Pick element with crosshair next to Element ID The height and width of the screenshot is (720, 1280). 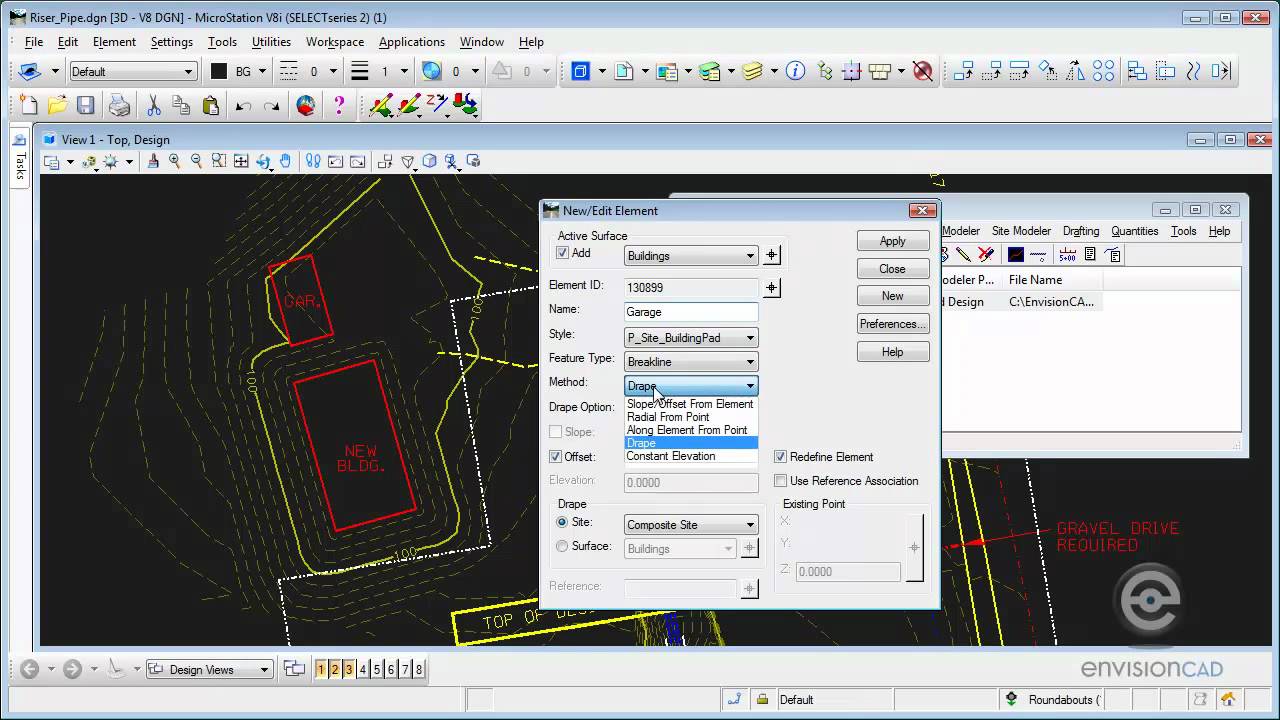pyautogui.click(x=771, y=288)
